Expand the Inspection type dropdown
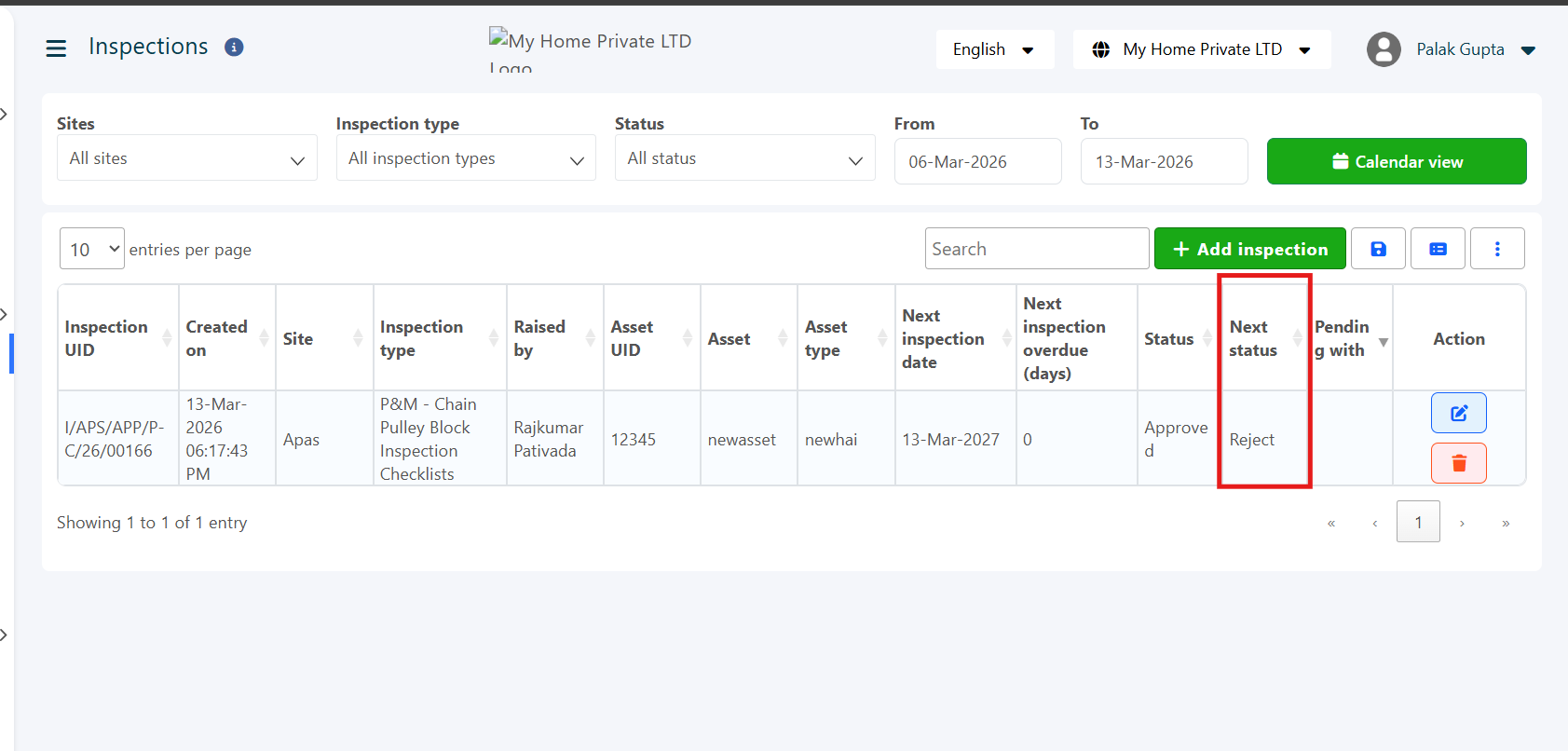Image resolution: width=1568 pixels, height=751 pixels. tap(466, 158)
